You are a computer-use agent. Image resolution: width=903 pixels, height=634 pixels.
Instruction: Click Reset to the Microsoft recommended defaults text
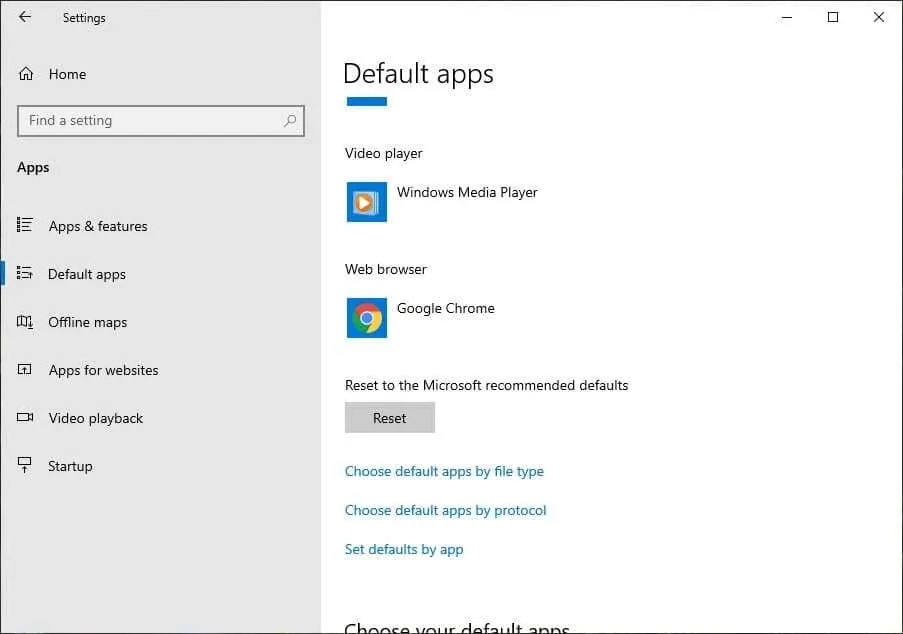[x=487, y=385]
